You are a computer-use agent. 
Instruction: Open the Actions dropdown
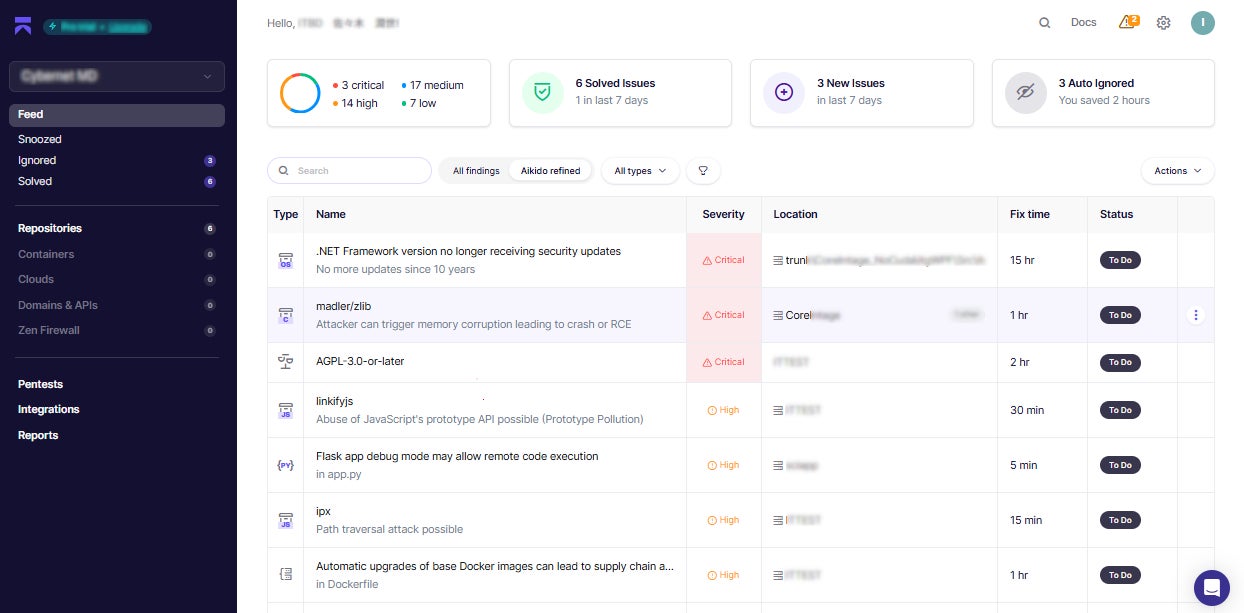pyautogui.click(x=1177, y=171)
